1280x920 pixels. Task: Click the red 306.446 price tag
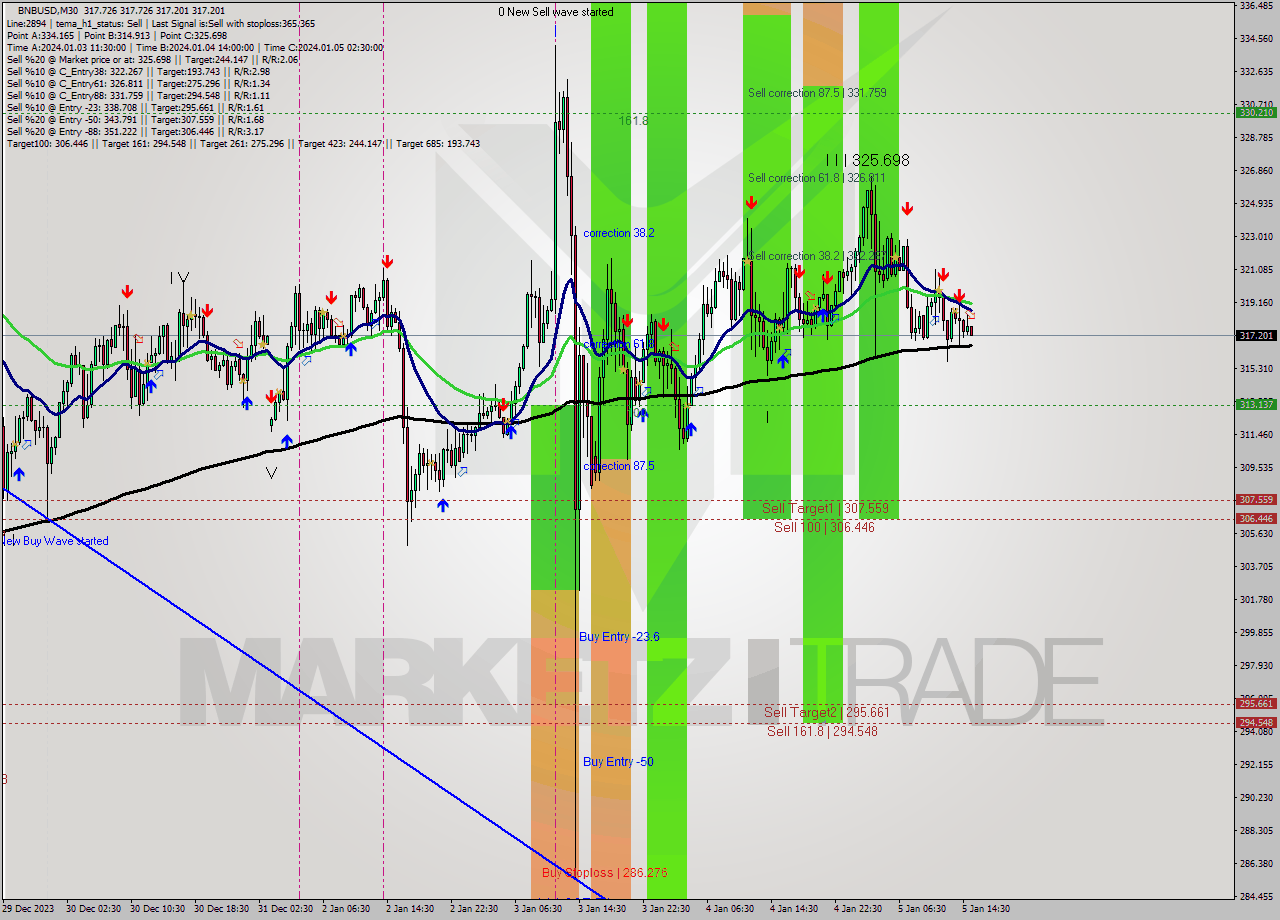(1256, 518)
